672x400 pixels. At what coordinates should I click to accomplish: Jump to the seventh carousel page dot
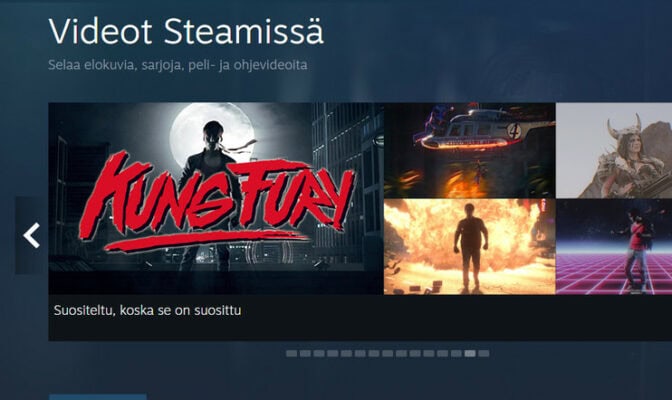click(x=374, y=353)
